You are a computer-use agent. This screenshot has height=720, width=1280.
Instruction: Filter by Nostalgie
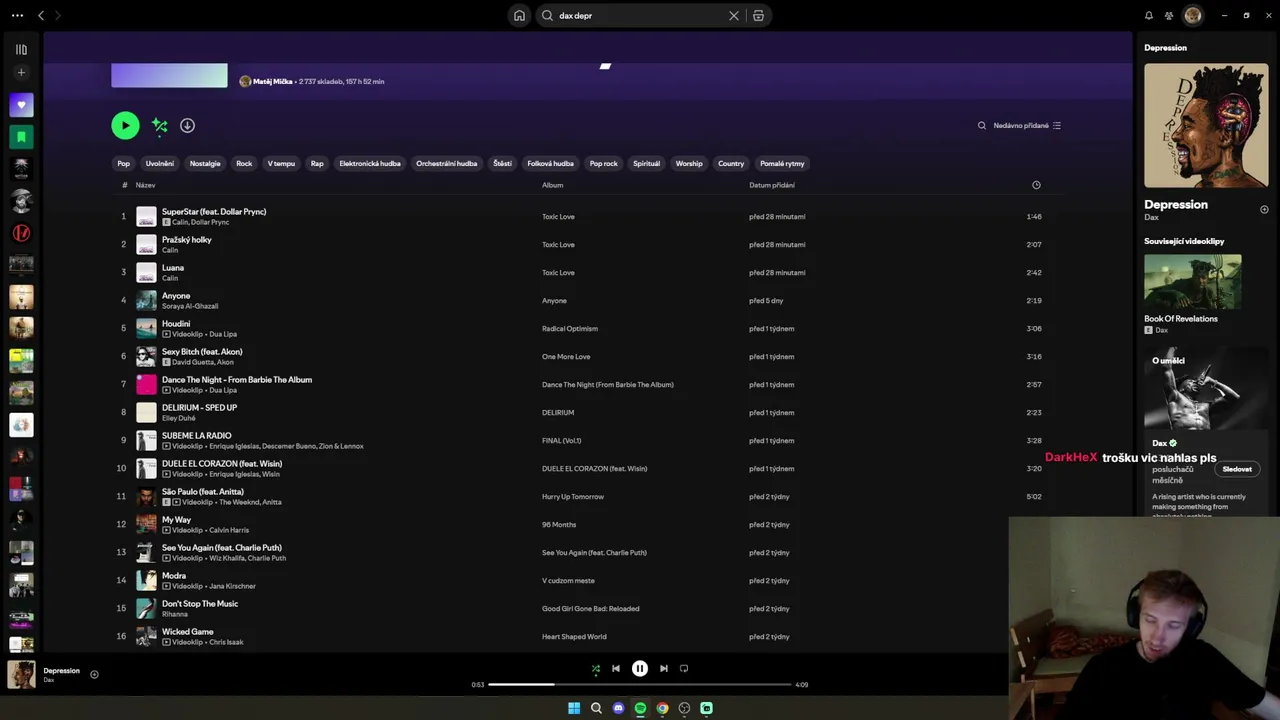coord(205,164)
